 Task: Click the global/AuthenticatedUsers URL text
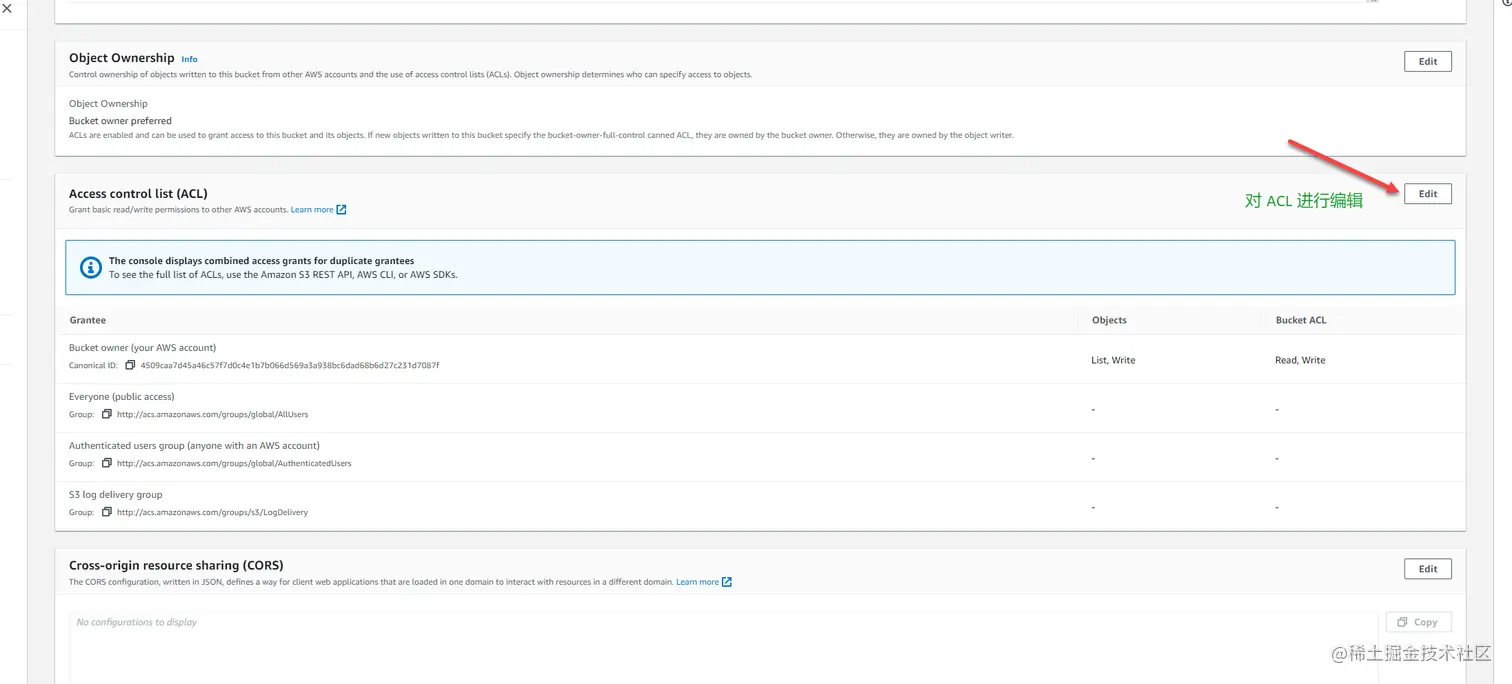coord(234,463)
